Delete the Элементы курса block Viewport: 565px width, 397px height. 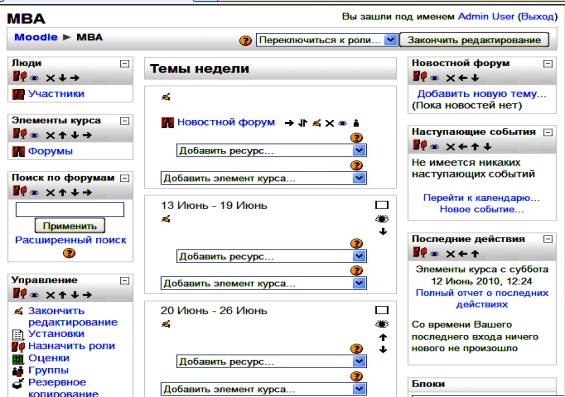[50, 135]
